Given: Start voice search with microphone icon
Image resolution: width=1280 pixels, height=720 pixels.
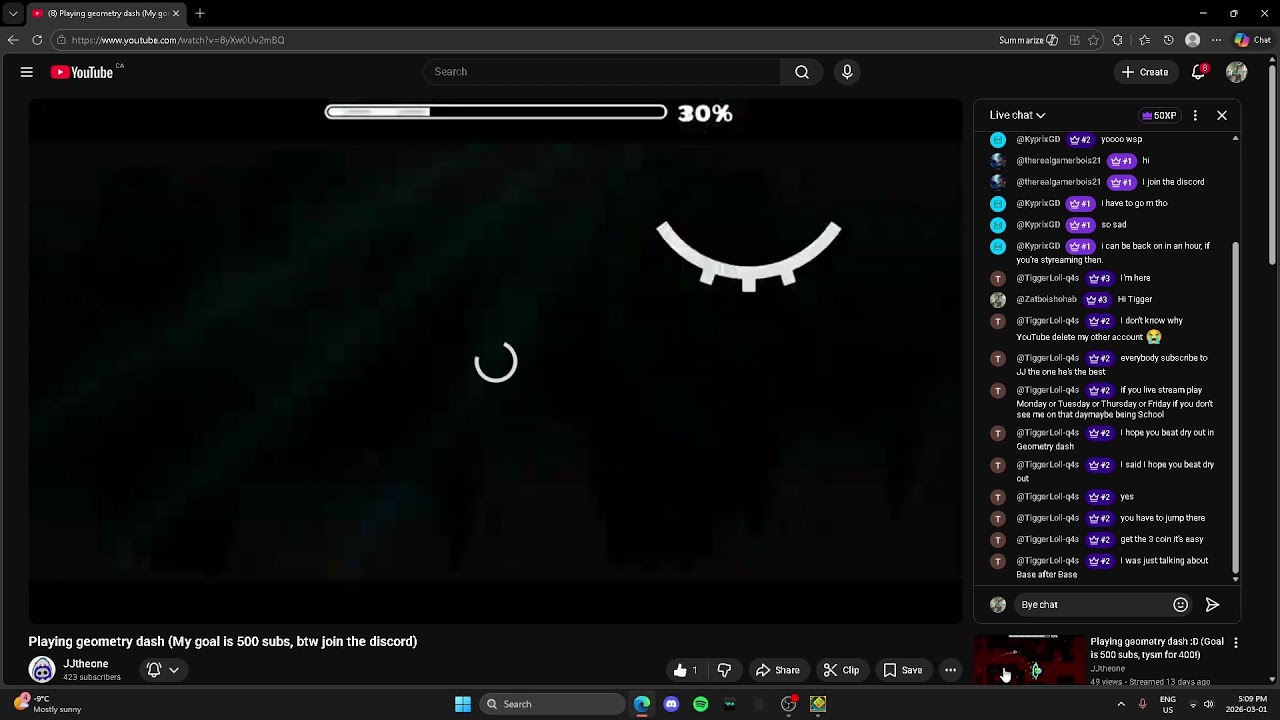Looking at the screenshot, I should tap(847, 72).
